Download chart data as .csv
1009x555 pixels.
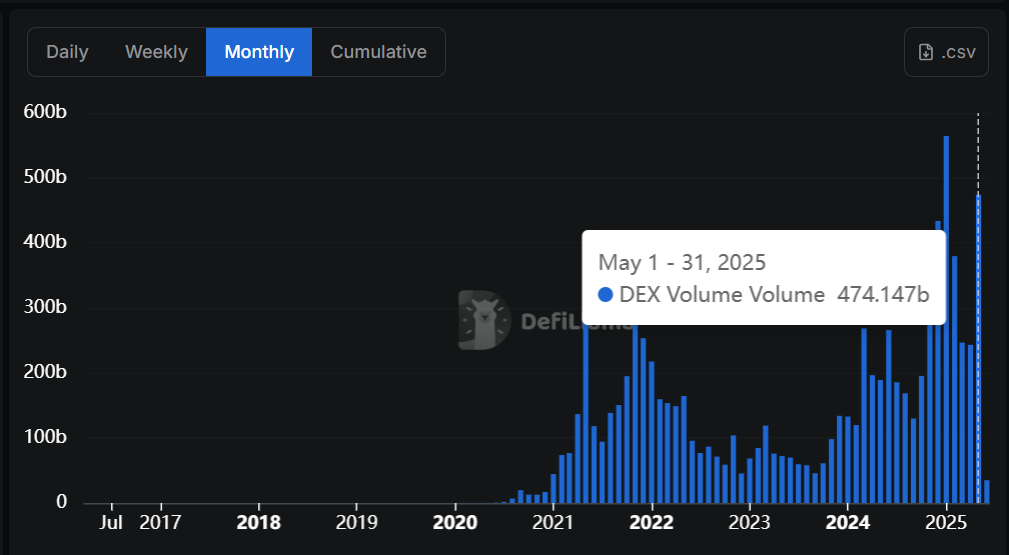[x=946, y=52]
